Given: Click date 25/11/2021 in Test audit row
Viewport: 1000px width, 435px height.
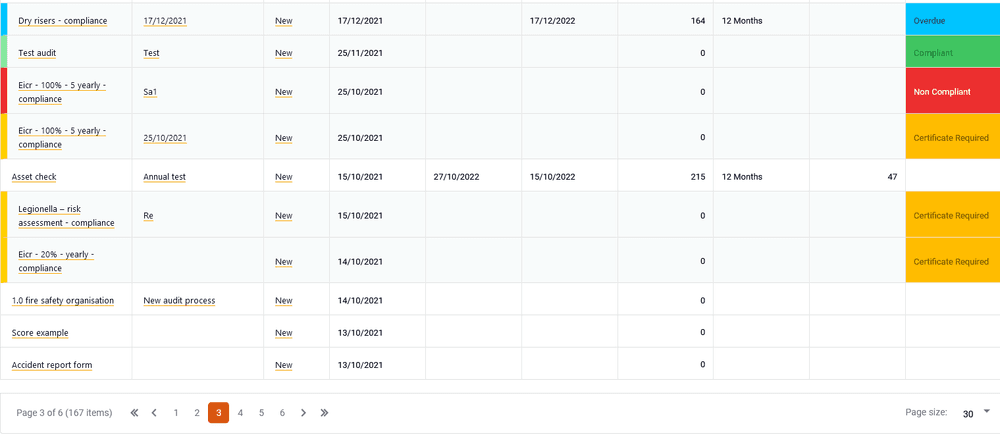Looking at the screenshot, I should (x=360, y=53).
